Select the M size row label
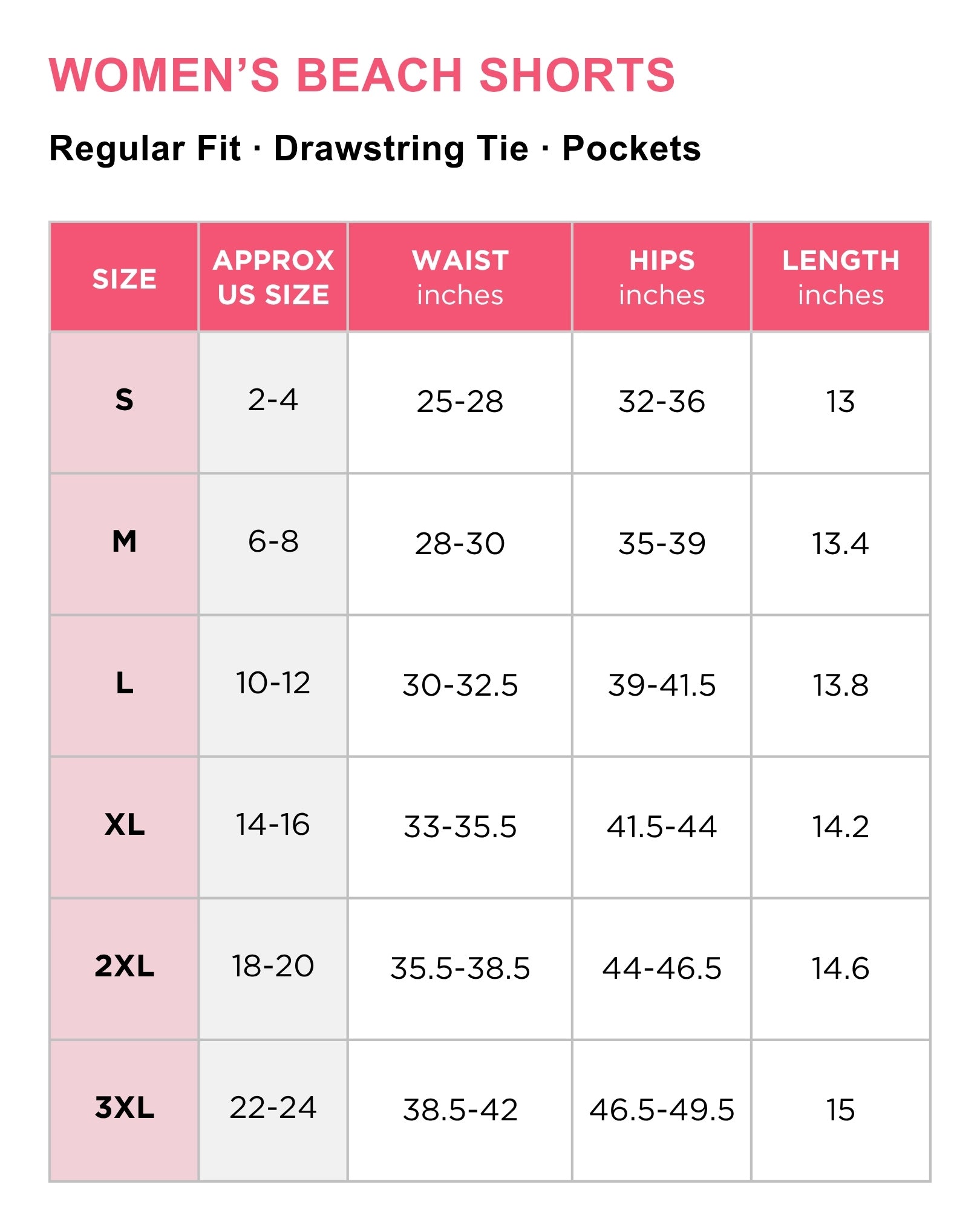This screenshot has height=1225, width=980. [x=124, y=544]
